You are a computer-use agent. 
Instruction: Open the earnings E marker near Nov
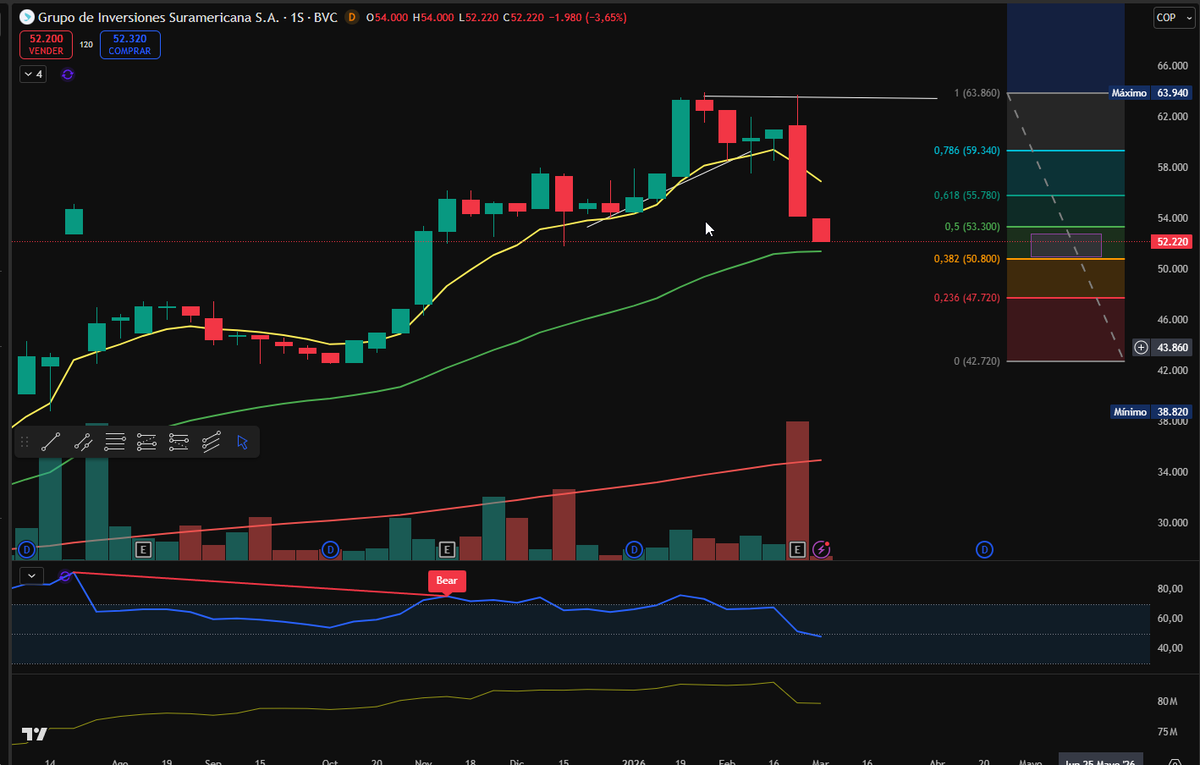tap(447, 549)
